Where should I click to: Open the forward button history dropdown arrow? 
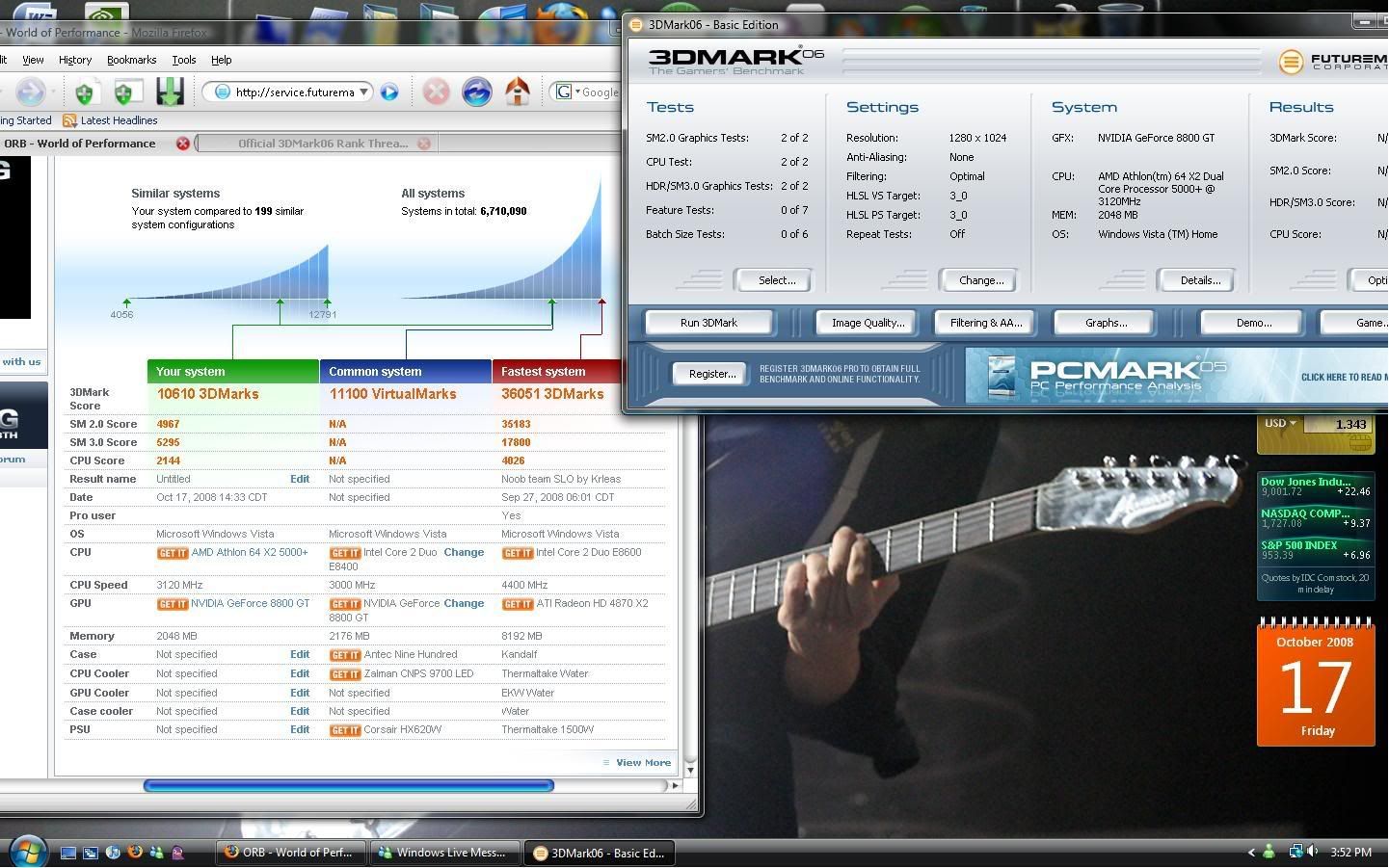click(x=53, y=92)
